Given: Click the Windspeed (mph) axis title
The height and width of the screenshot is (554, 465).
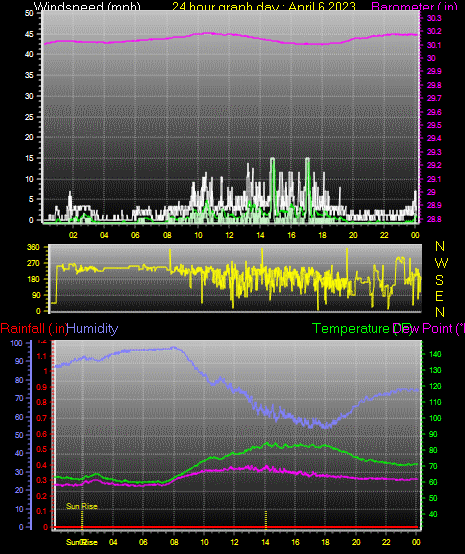Looking at the screenshot, I should pyautogui.click(x=87, y=6).
